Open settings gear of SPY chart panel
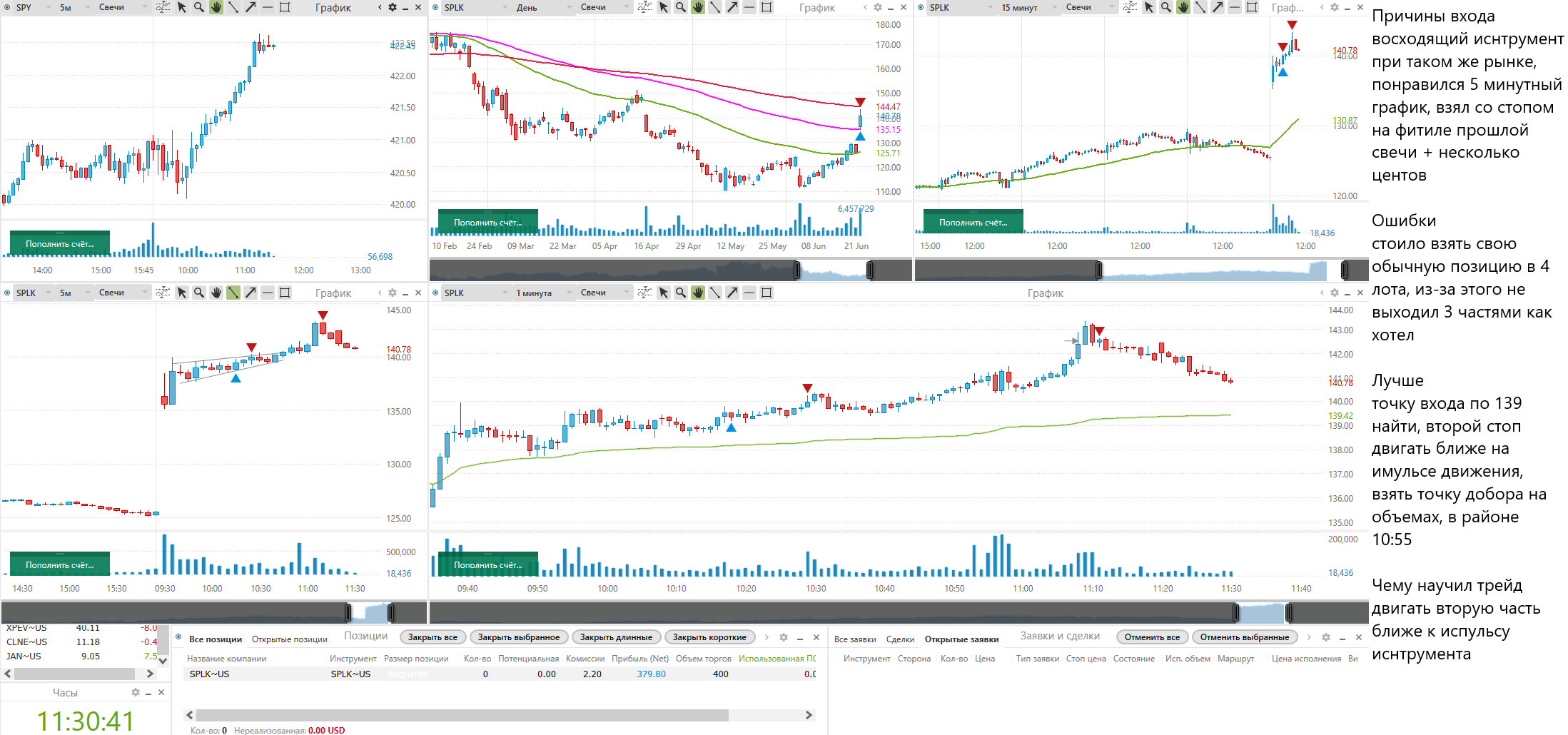1568x735 pixels. pos(393,7)
